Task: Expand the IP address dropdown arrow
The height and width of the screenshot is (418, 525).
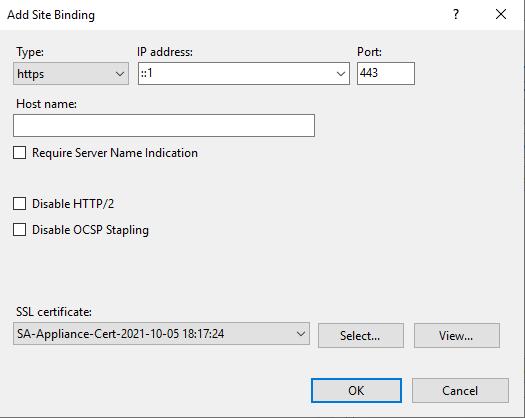Action: (341, 74)
